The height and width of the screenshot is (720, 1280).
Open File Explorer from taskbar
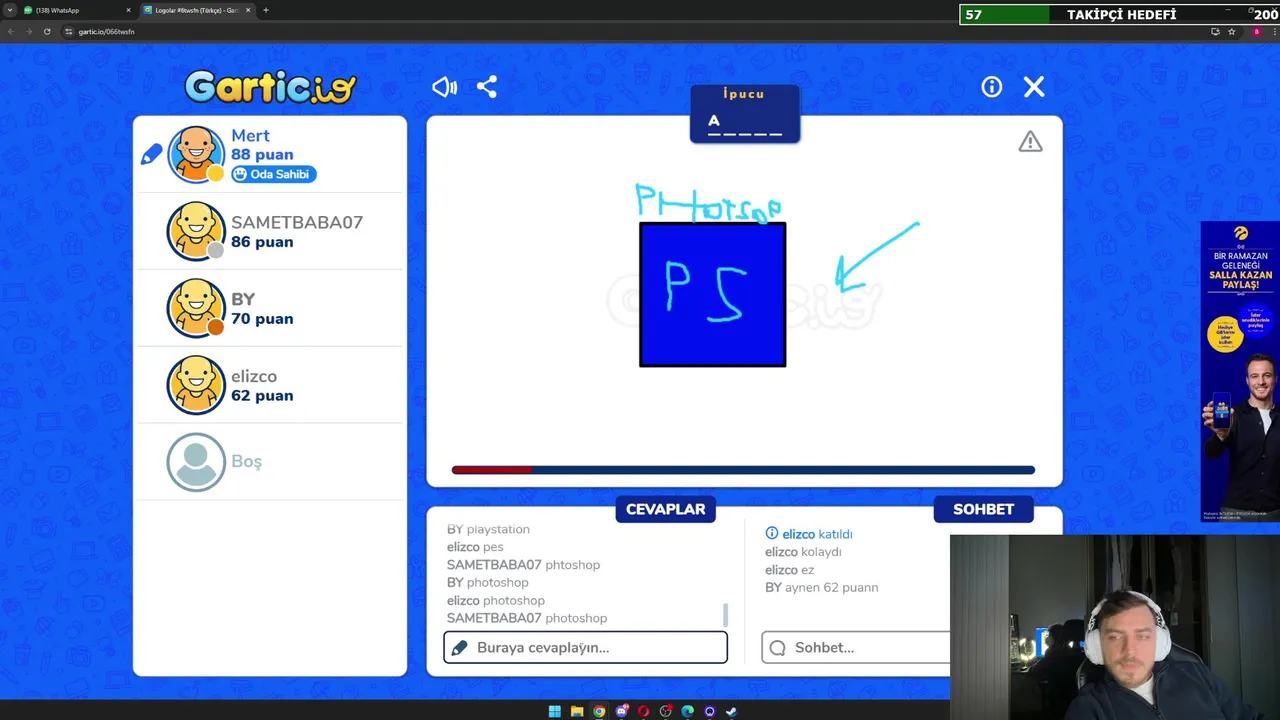pos(577,711)
